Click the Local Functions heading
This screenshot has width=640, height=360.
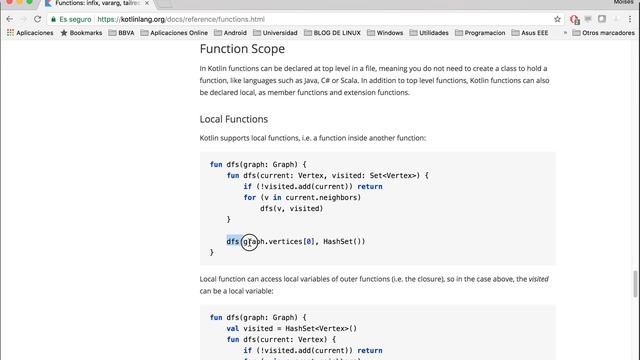pos(234,119)
